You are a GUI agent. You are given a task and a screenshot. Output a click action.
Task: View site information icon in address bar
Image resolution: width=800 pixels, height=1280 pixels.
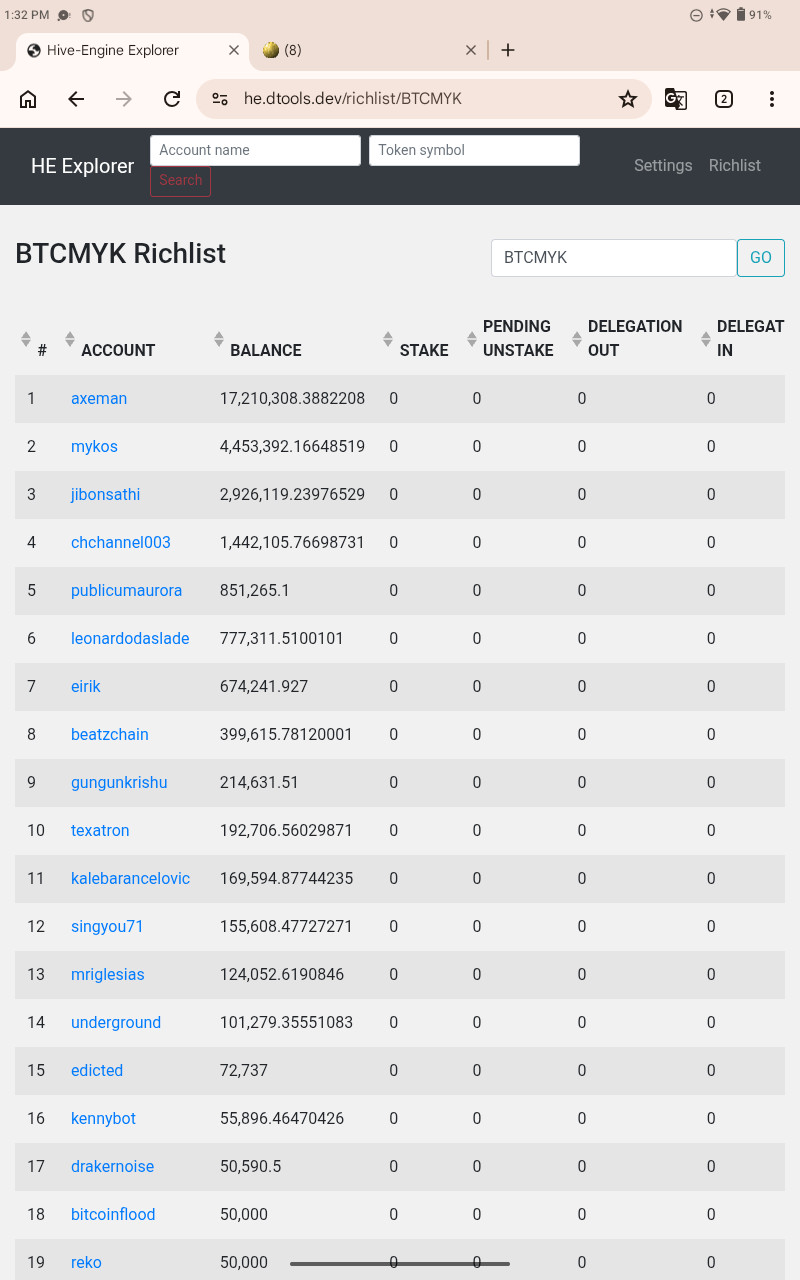220,99
